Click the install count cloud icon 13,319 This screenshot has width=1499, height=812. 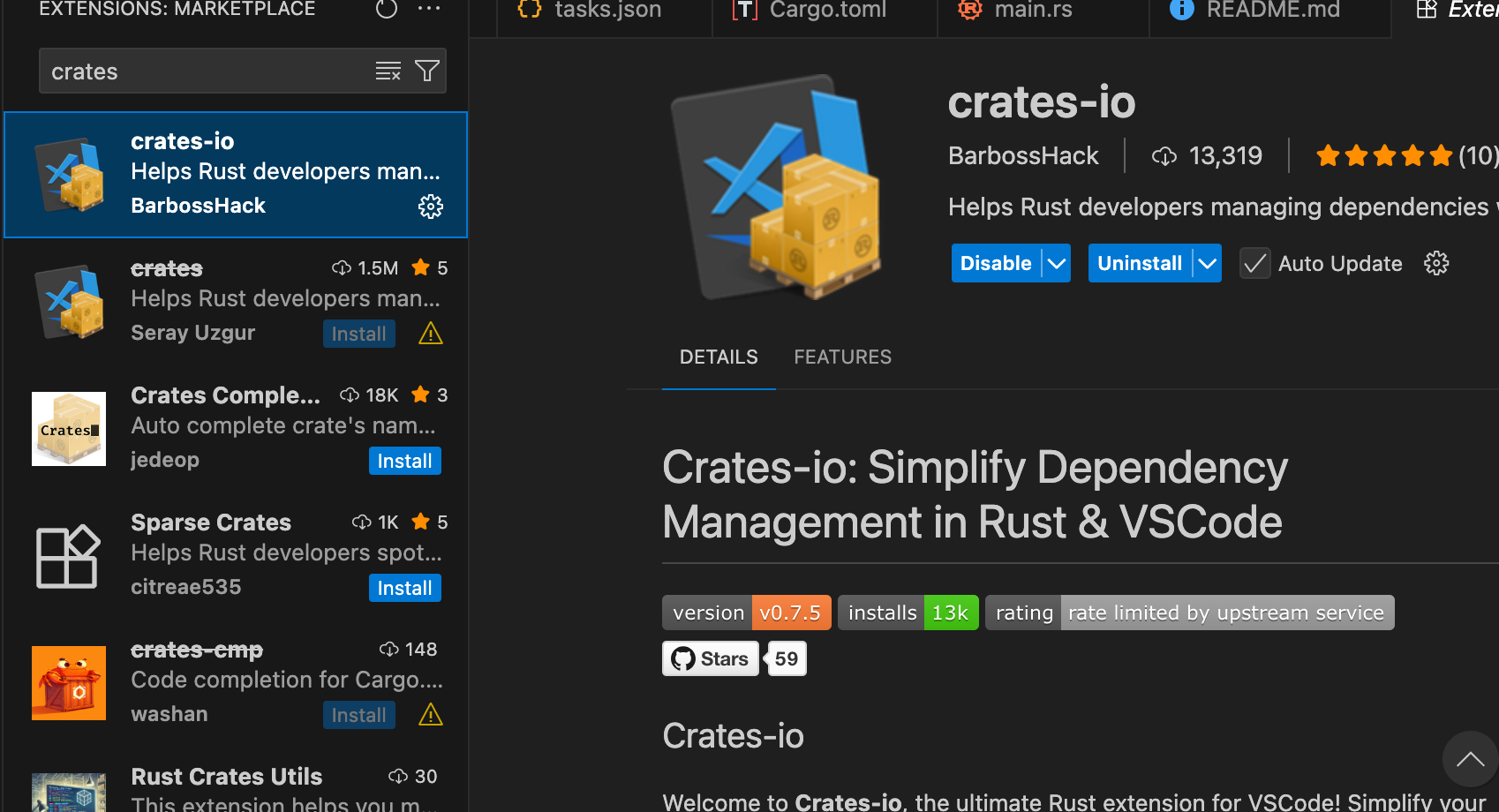tap(1164, 156)
